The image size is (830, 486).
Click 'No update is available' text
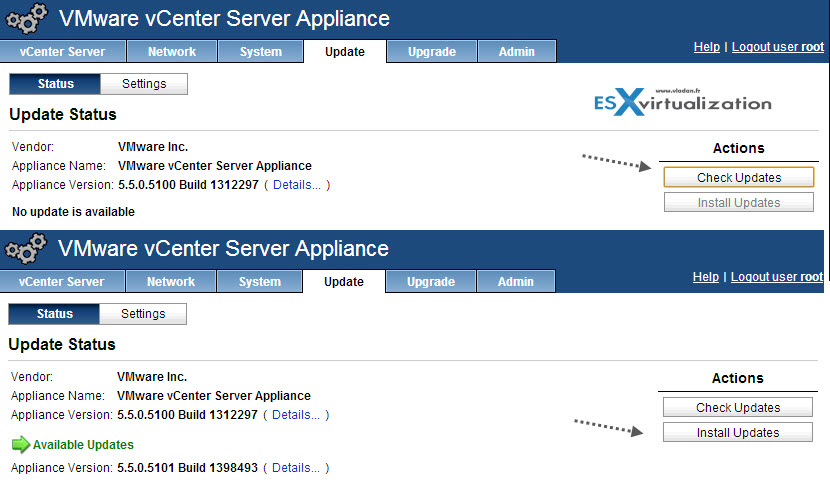point(74,212)
